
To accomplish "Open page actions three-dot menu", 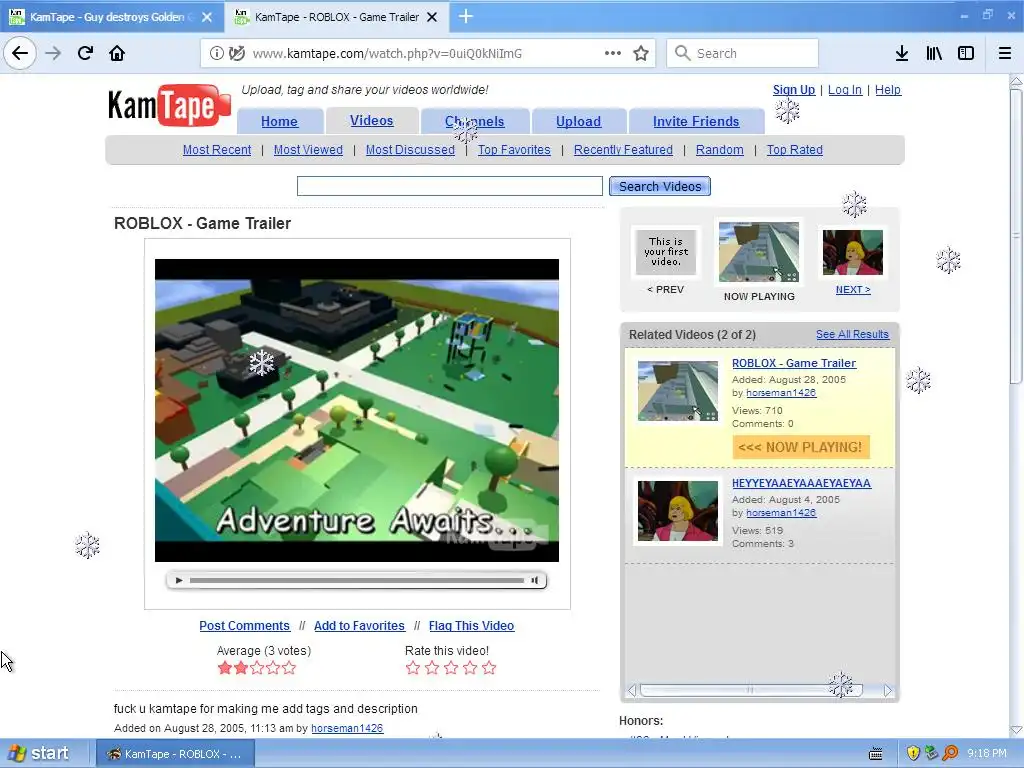I will coord(613,53).
